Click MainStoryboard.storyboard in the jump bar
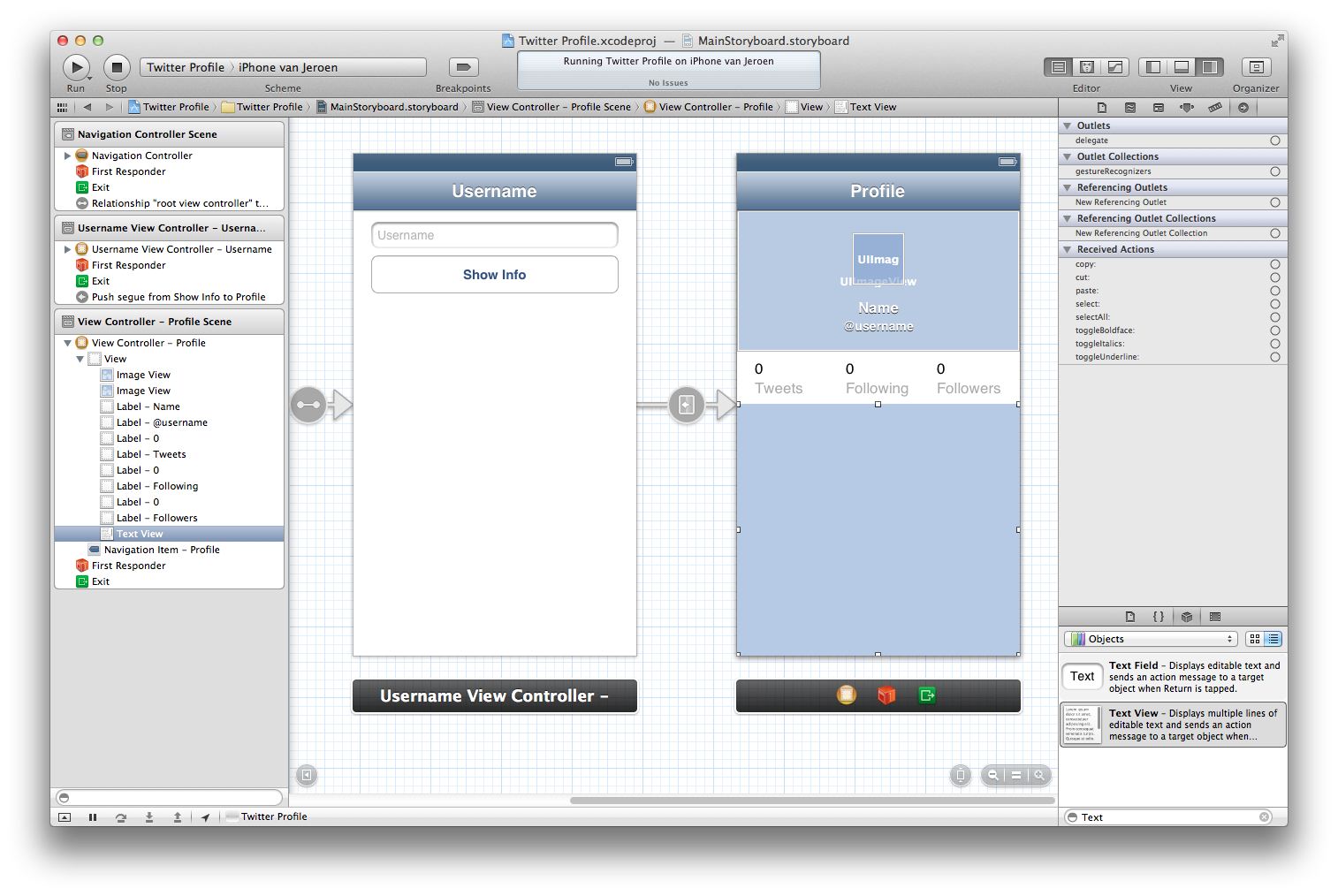The width and height of the screenshot is (1338, 896). tap(387, 107)
